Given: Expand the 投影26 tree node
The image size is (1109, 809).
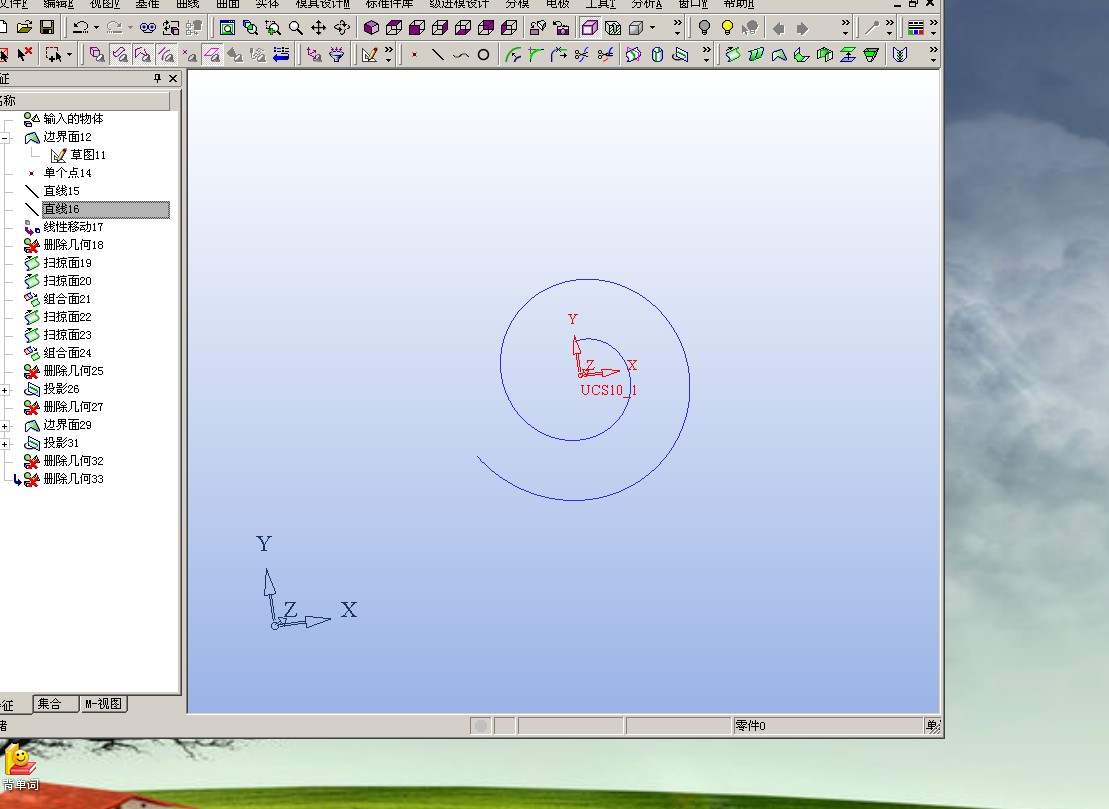Looking at the screenshot, I should [5, 390].
